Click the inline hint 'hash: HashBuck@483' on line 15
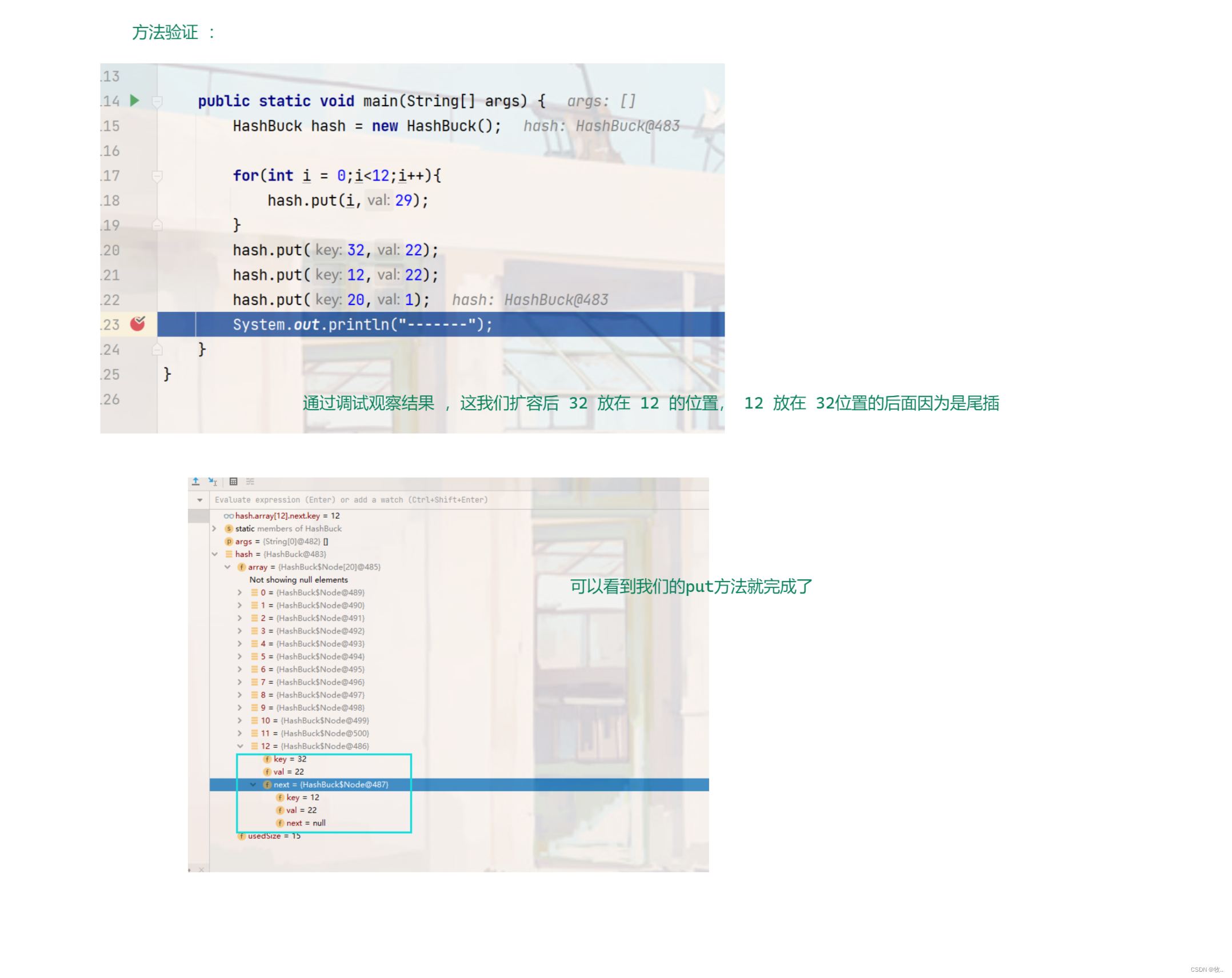This screenshot has width=1232, height=978. coord(601,126)
